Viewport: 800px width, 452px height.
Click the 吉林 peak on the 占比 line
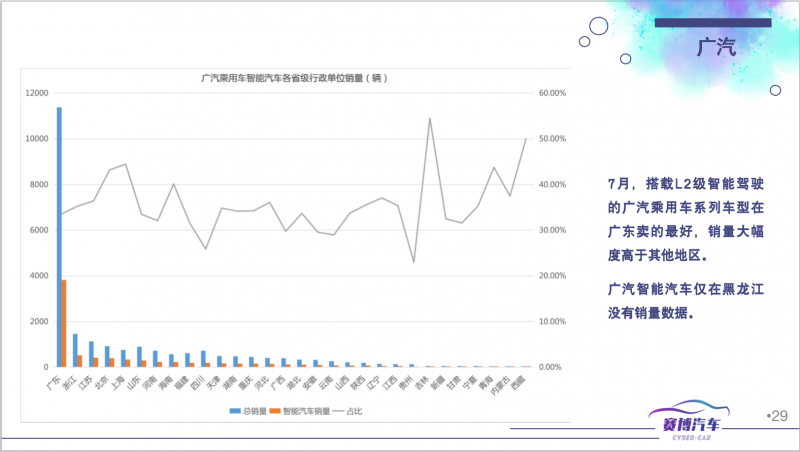pos(430,118)
